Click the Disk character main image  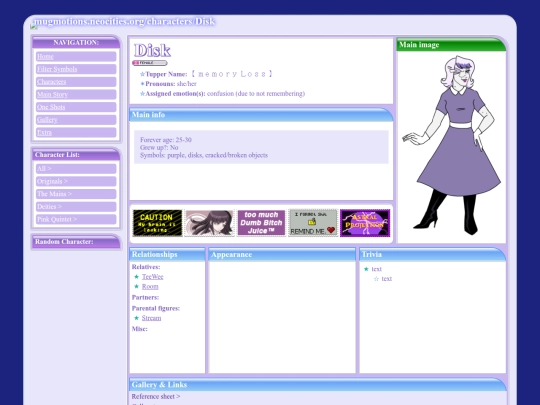[x=451, y=146]
